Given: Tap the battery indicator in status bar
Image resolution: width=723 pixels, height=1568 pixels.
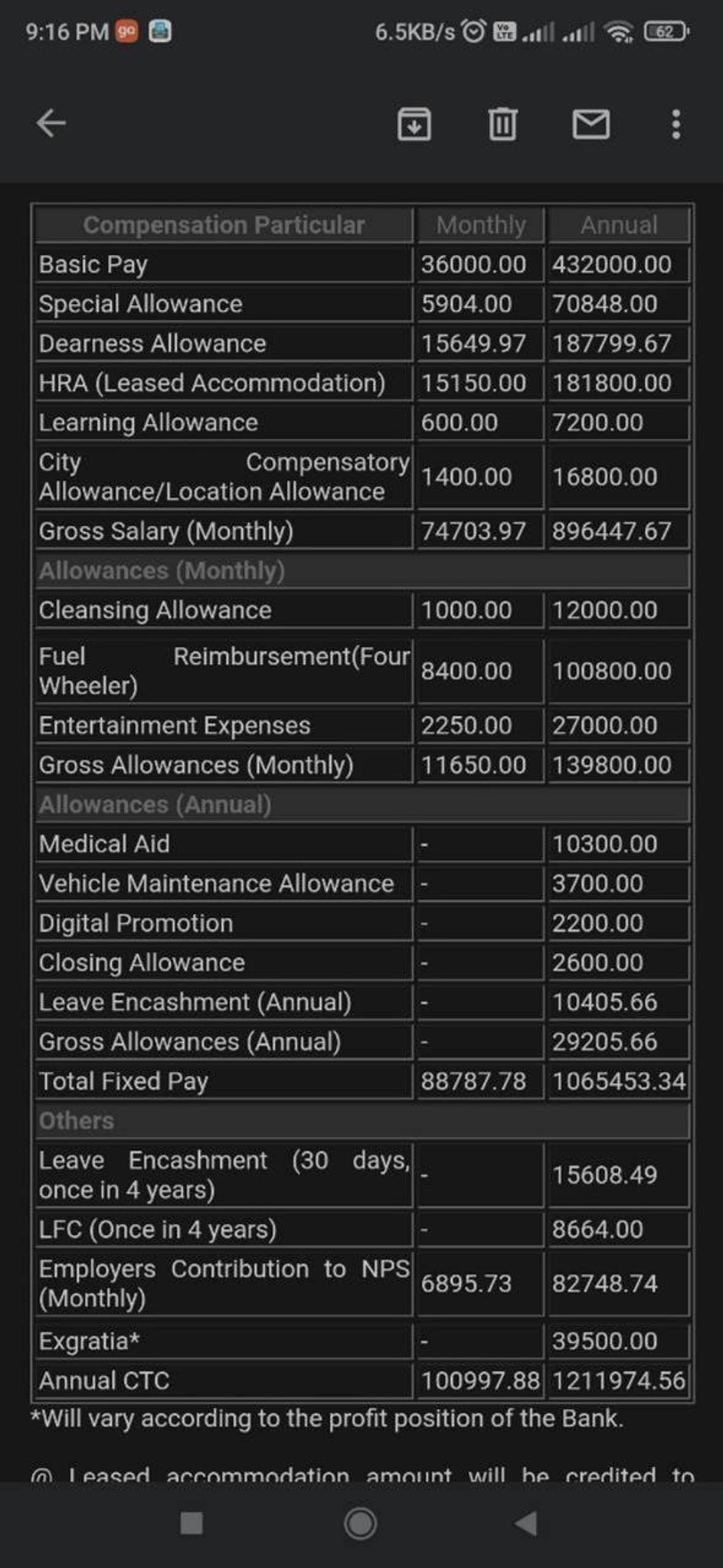Looking at the screenshot, I should click(666, 31).
